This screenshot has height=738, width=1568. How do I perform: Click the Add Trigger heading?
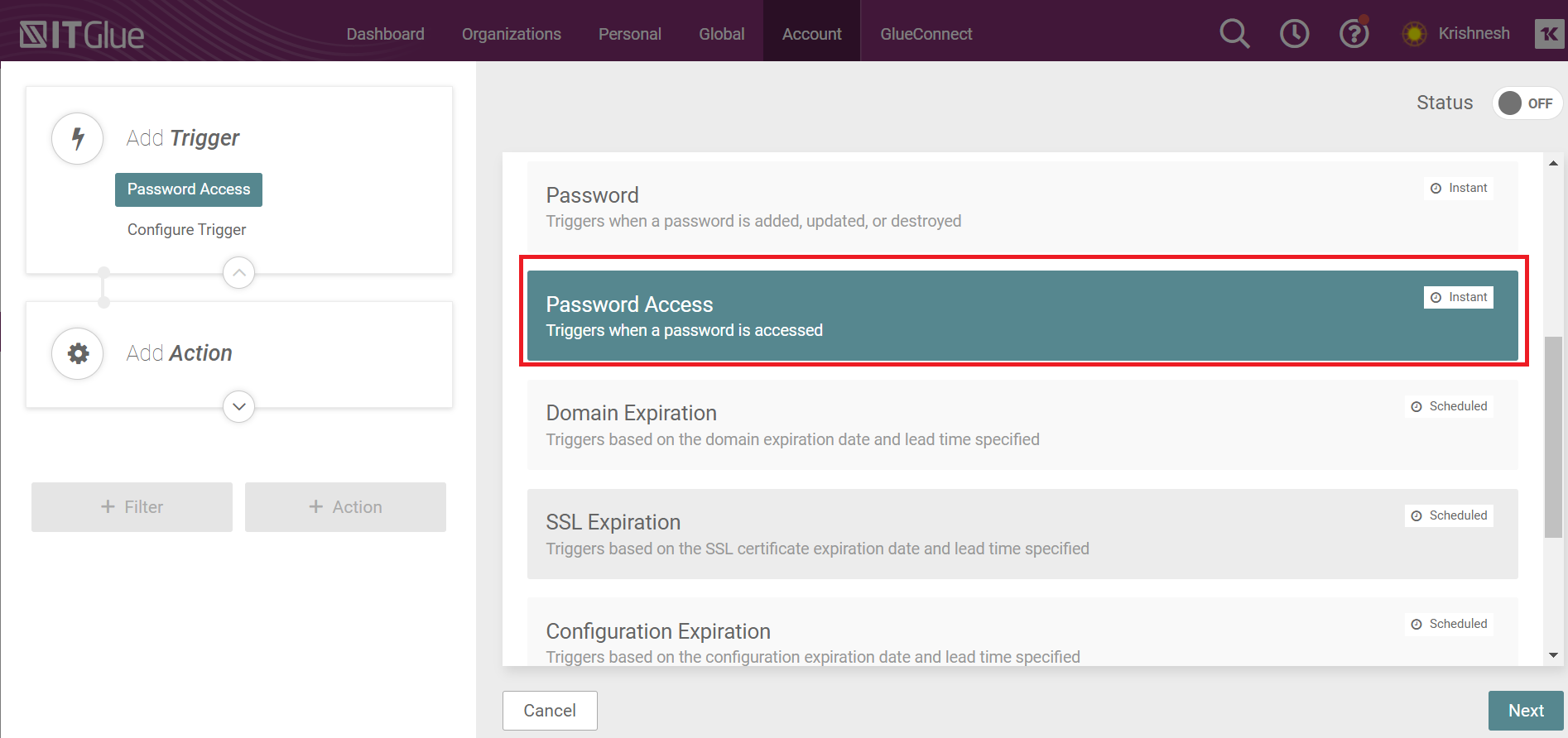[x=183, y=138]
